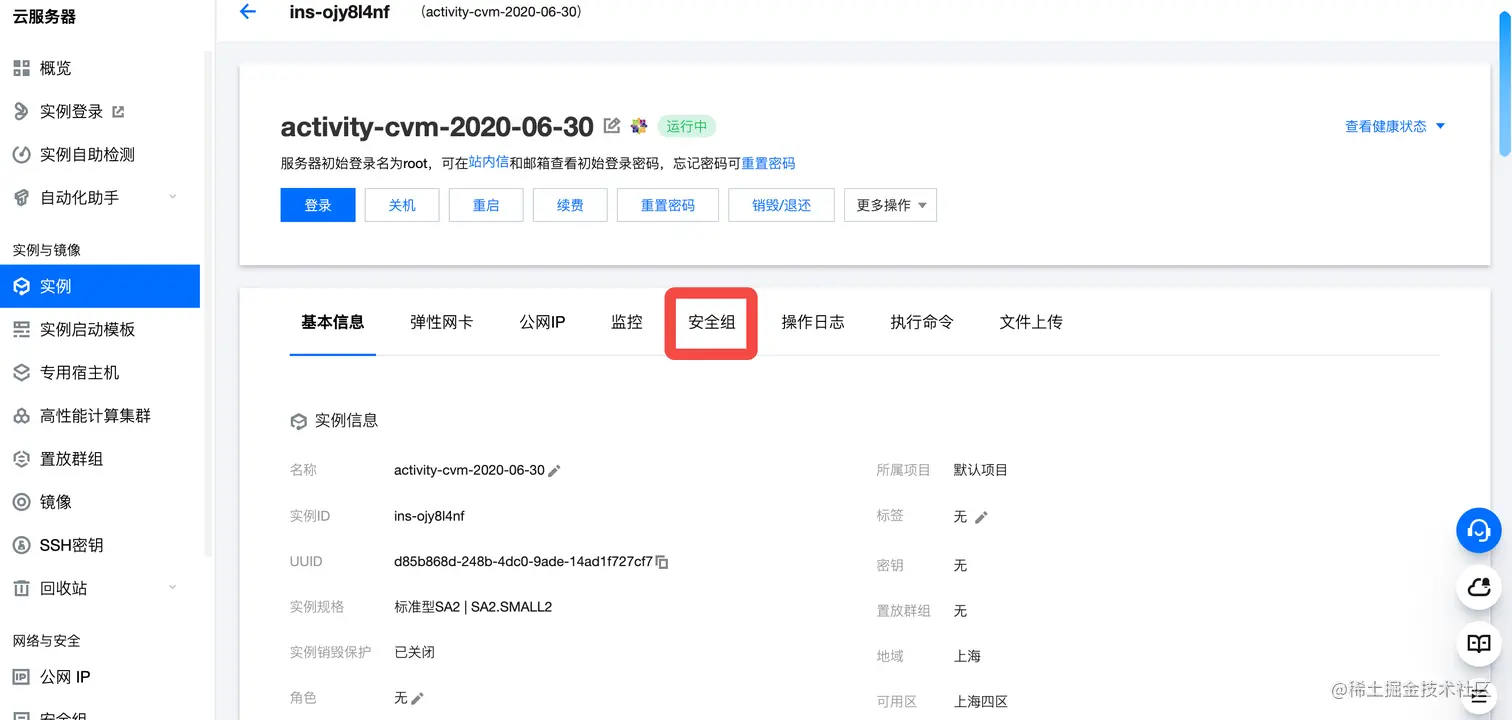This screenshot has width=1512, height=720.
Task: Open the 站内信 link
Action: pos(489,163)
